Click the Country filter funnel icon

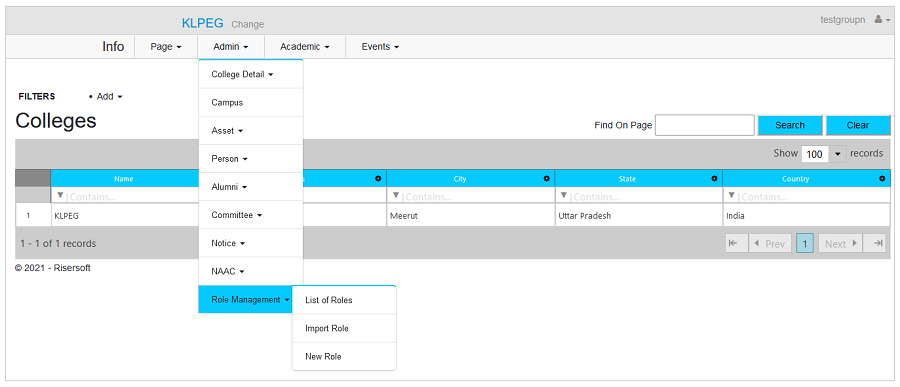(731, 196)
